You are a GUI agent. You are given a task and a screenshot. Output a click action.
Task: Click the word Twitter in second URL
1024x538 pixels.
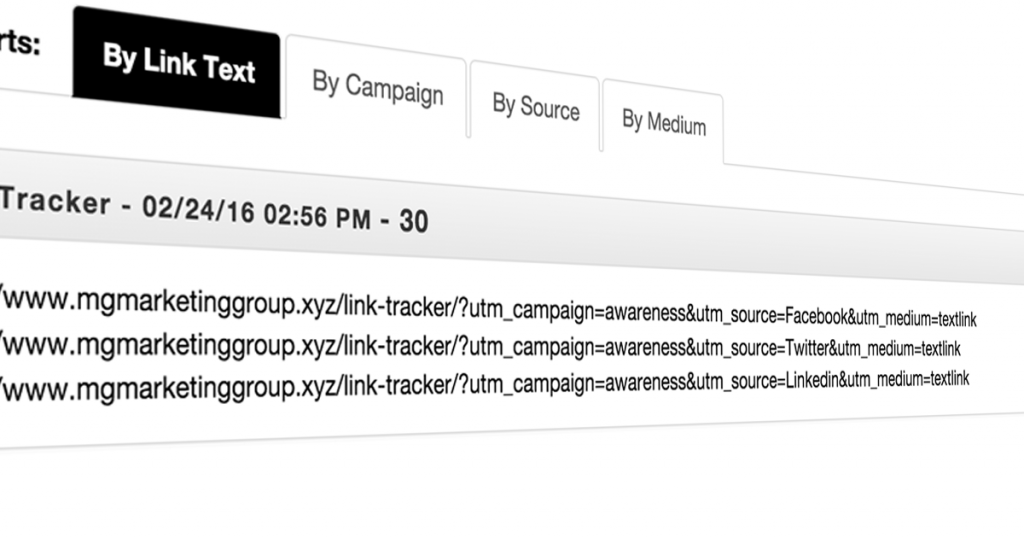click(x=807, y=348)
